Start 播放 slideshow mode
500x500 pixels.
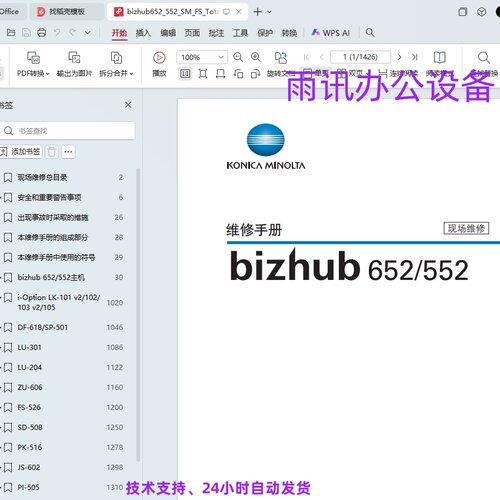[159, 64]
